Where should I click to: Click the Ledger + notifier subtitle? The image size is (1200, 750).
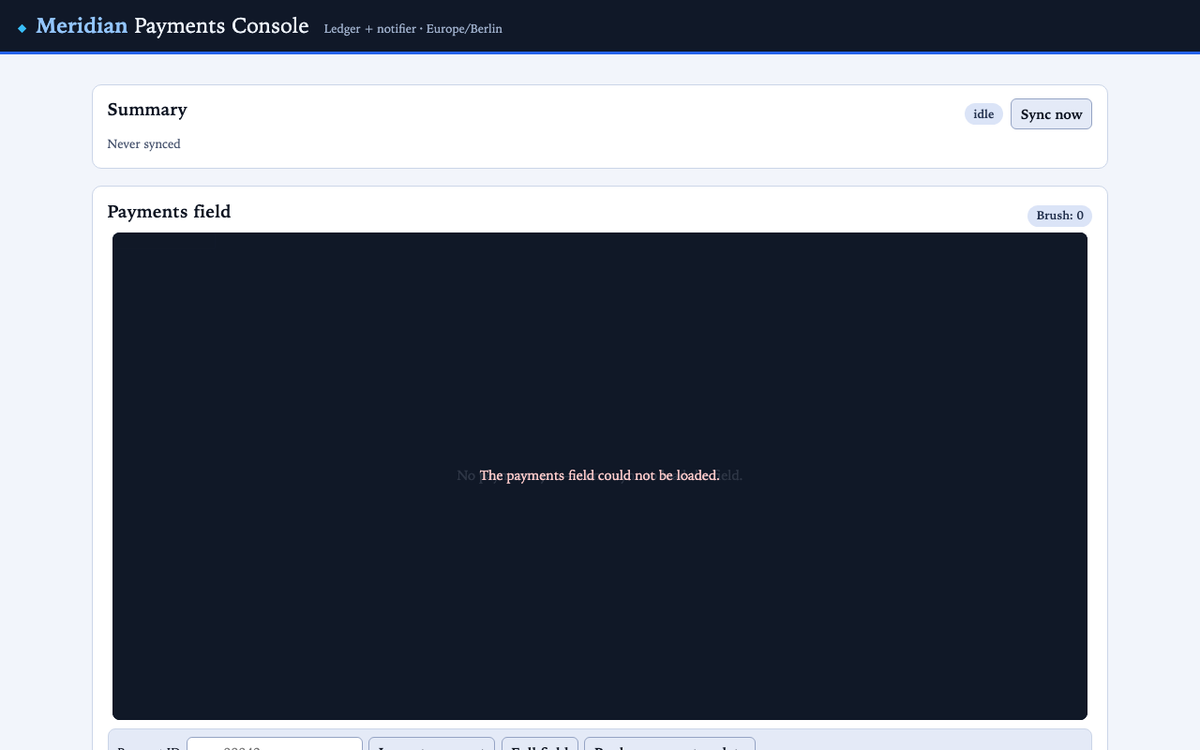tap(368, 29)
